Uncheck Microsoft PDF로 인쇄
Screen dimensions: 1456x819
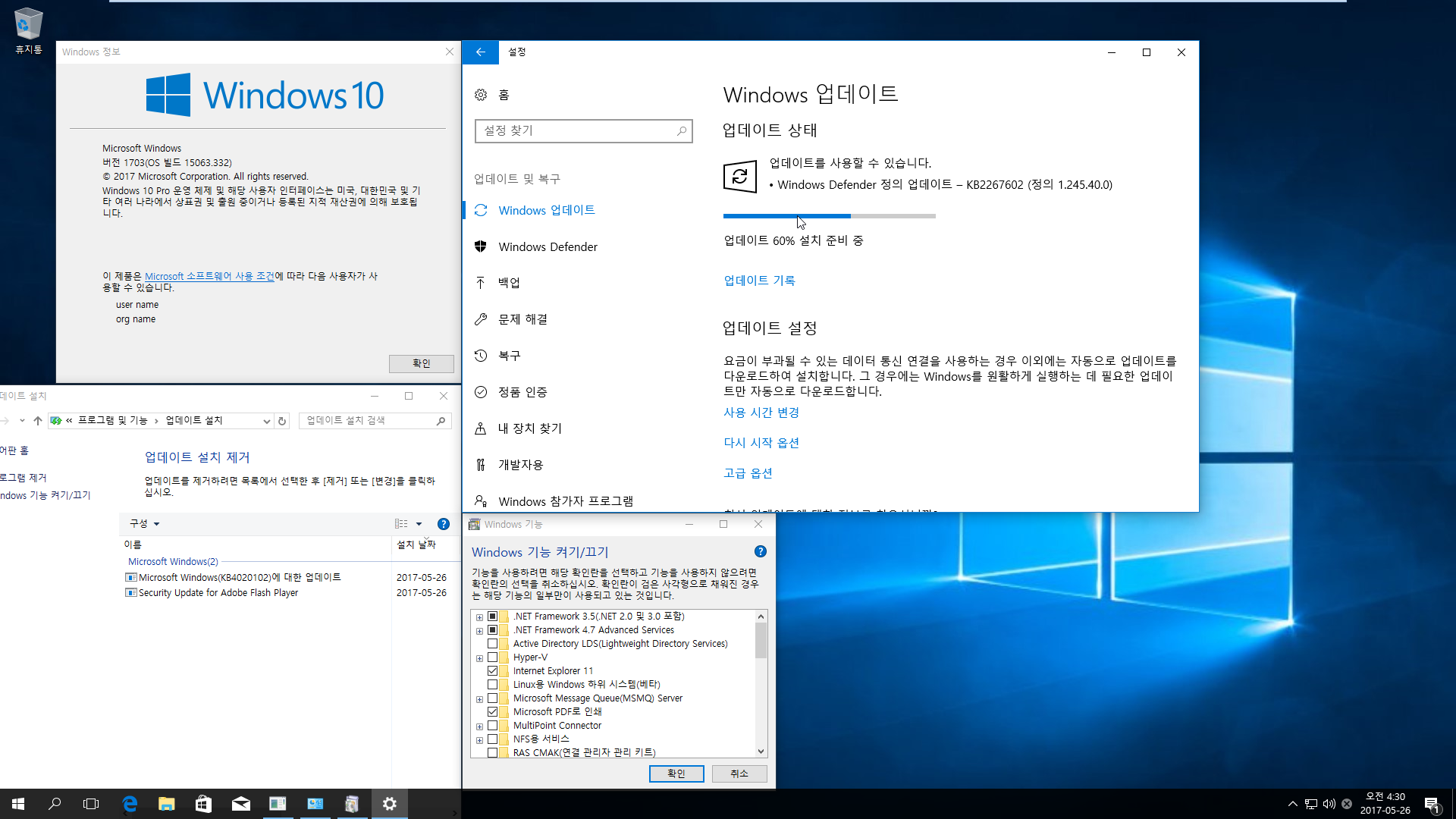click(x=493, y=712)
